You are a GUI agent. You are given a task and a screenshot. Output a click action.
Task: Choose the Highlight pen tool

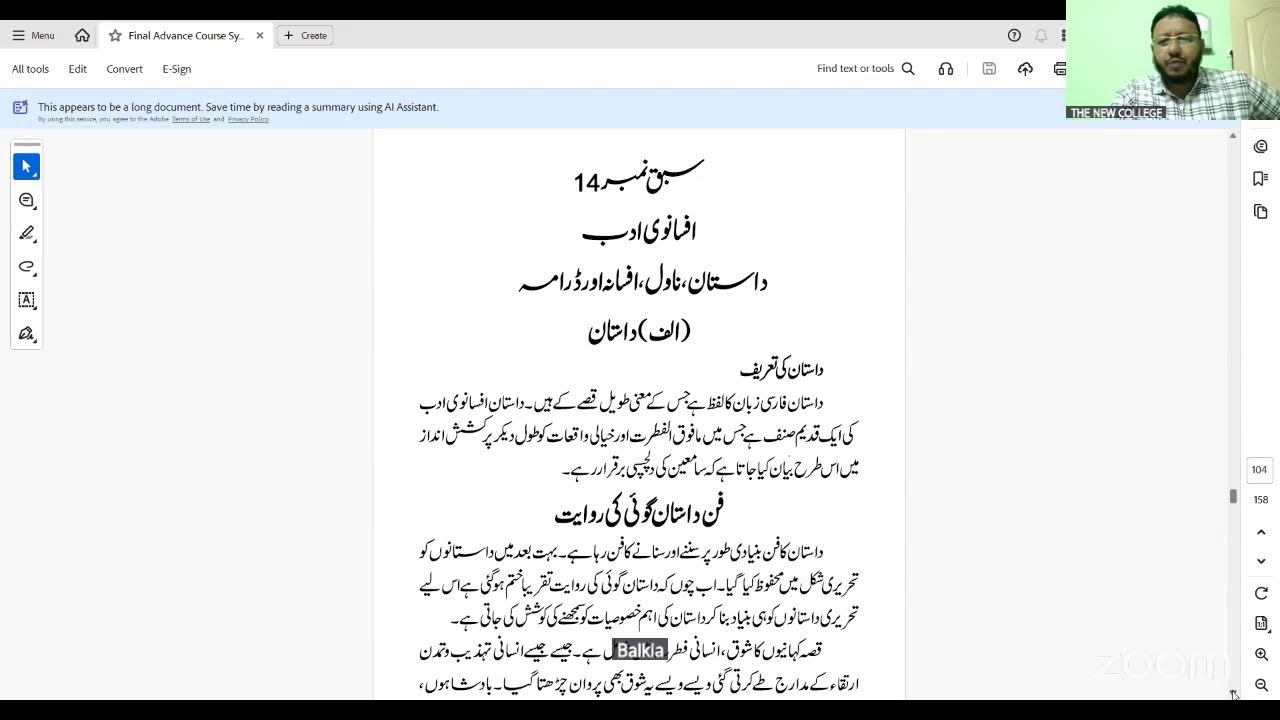[26, 233]
